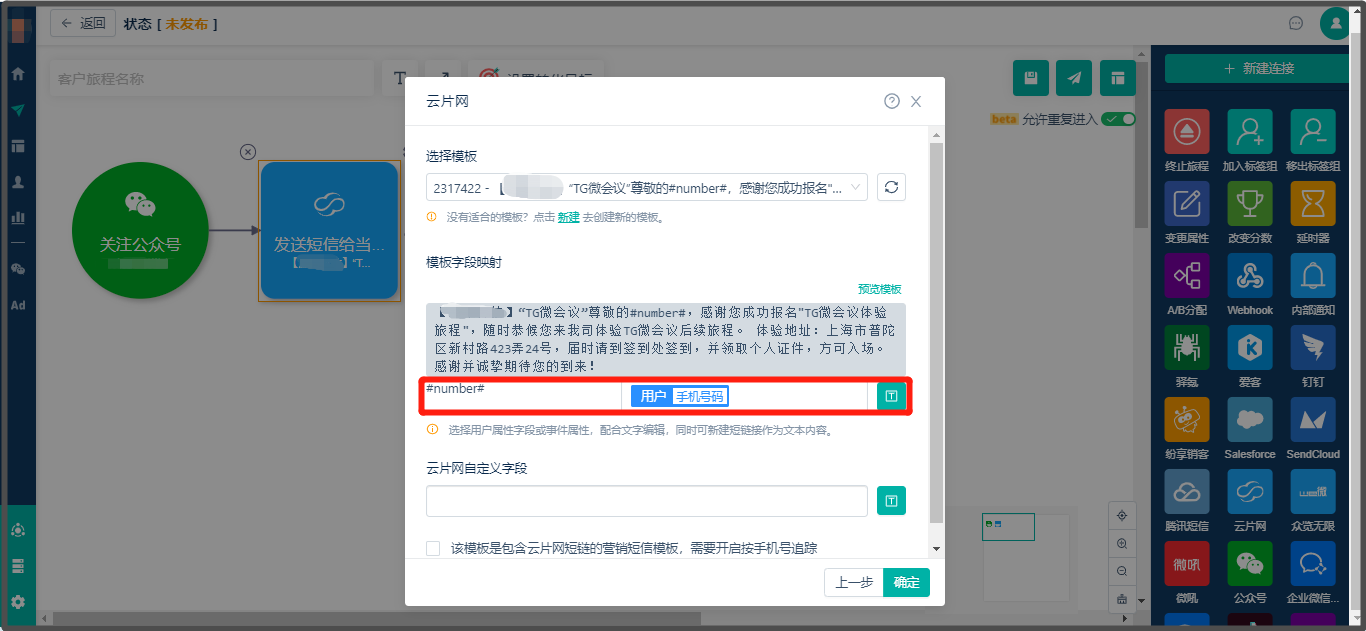Open the user avatar menu

click(1336, 23)
